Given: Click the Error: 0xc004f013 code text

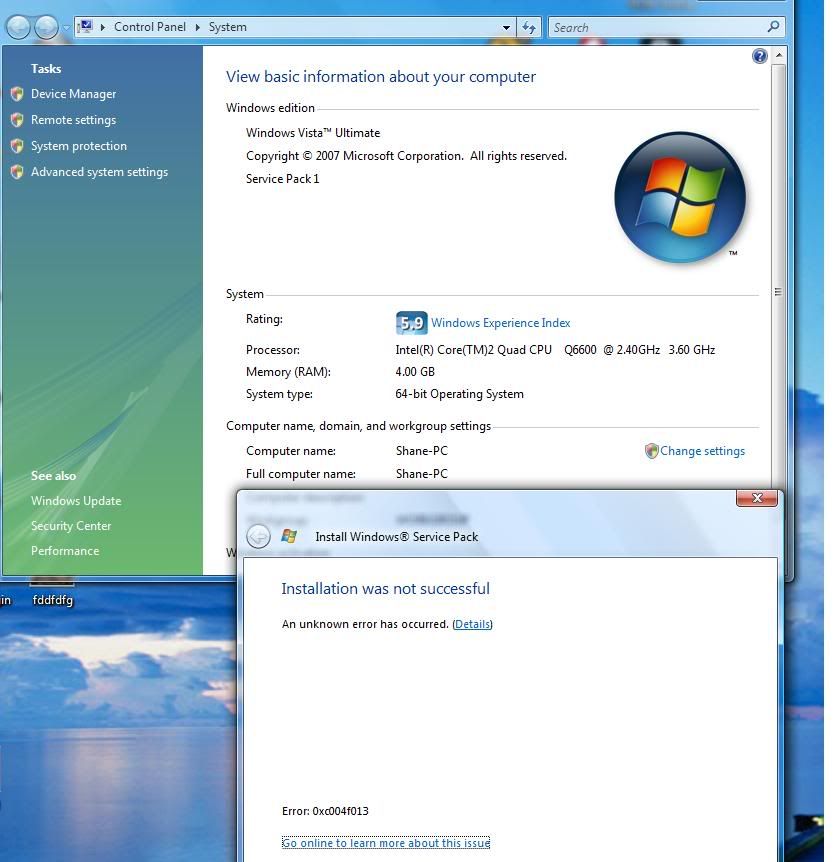Looking at the screenshot, I should pos(325,811).
